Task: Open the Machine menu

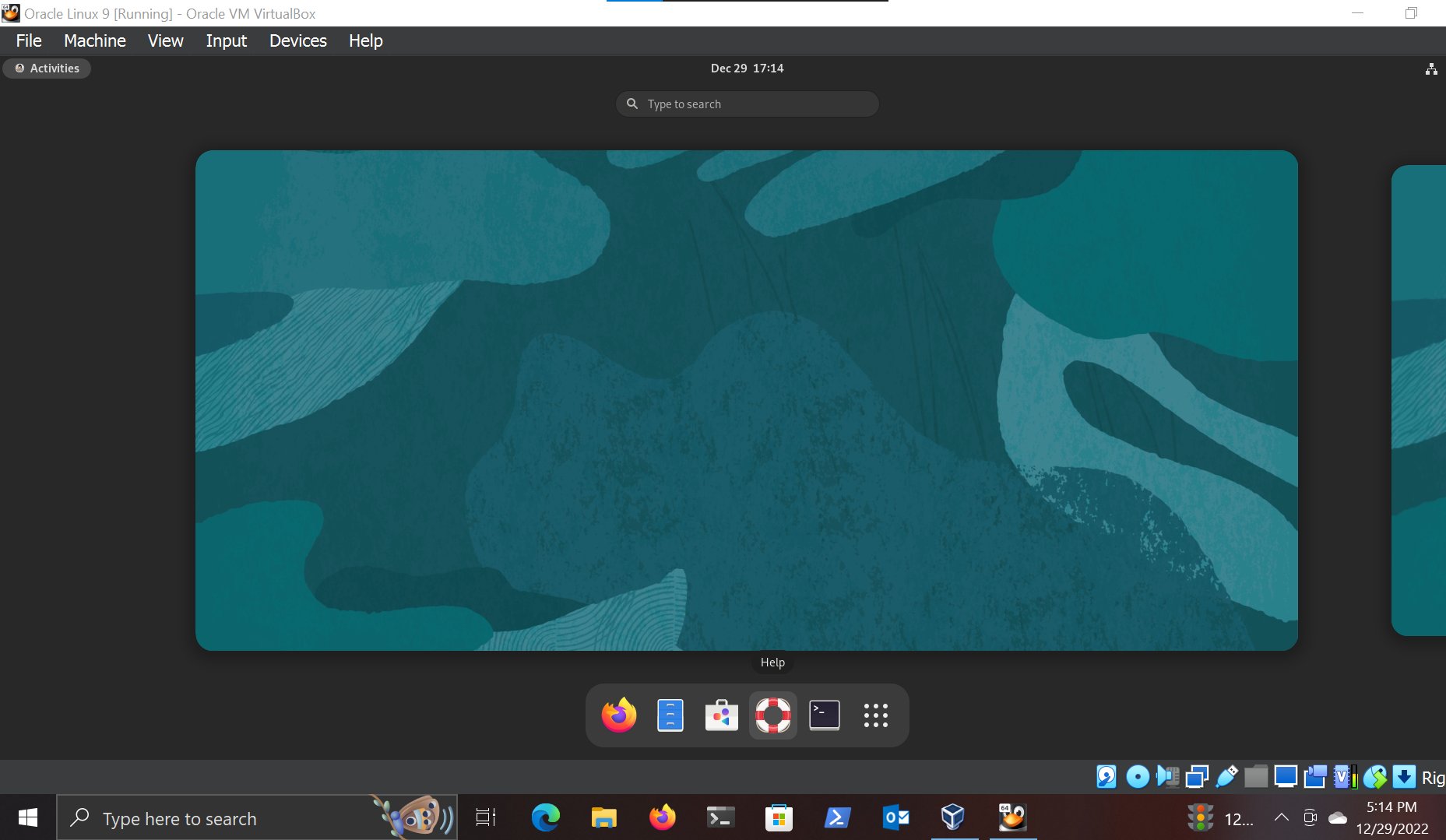Action: click(x=94, y=40)
